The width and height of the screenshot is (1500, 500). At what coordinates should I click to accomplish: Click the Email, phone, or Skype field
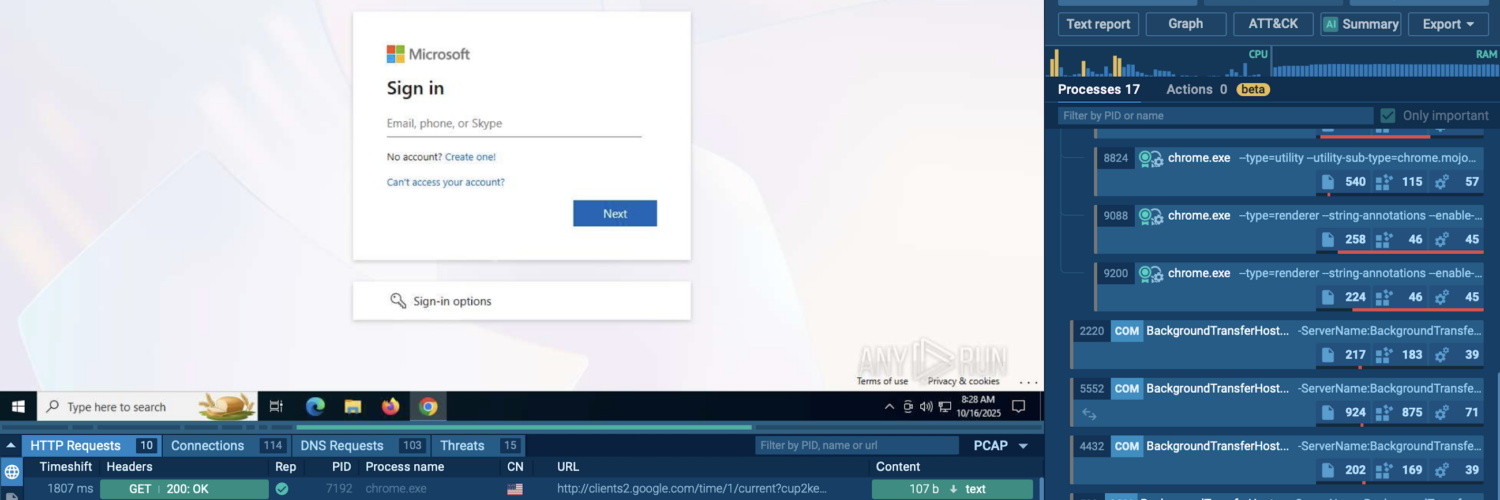click(x=514, y=124)
